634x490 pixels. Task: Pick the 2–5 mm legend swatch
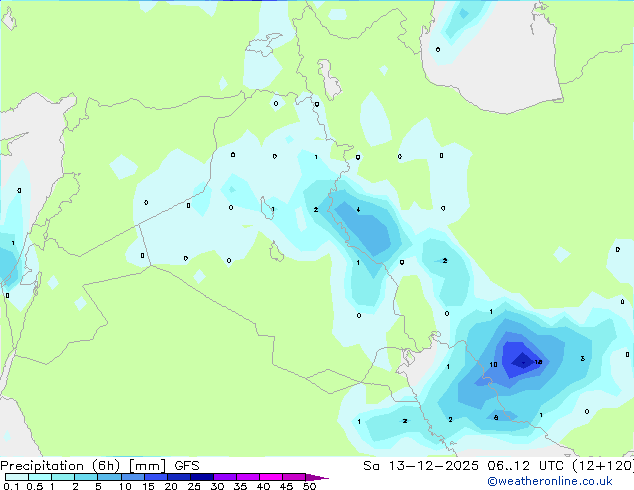(x=86, y=477)
